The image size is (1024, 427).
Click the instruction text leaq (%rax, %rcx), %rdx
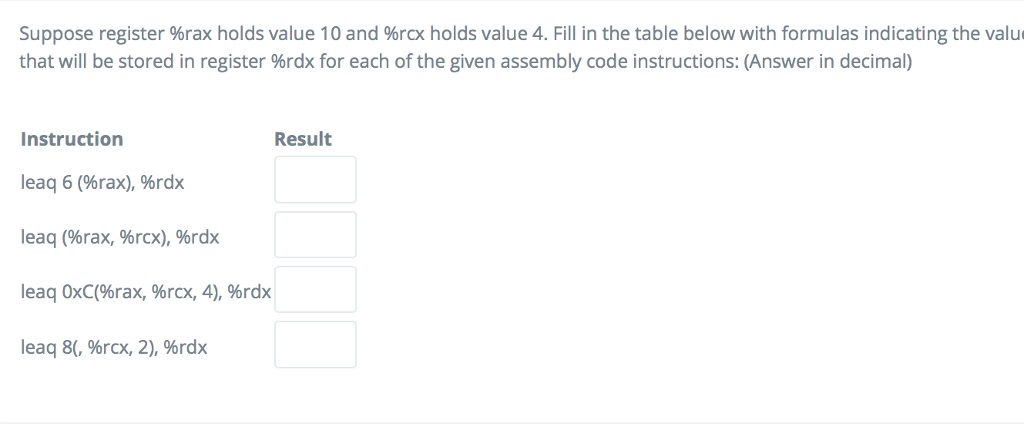[x=120, y=237]
